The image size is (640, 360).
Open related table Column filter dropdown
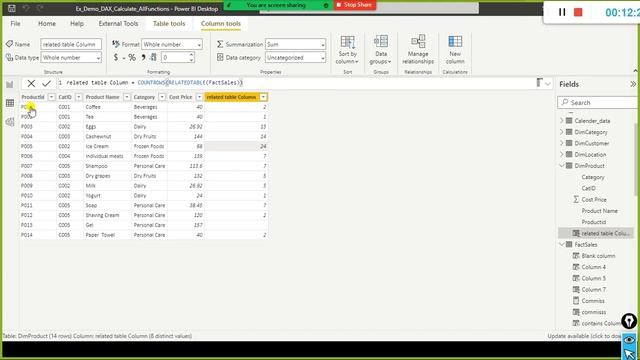[263, 97]
